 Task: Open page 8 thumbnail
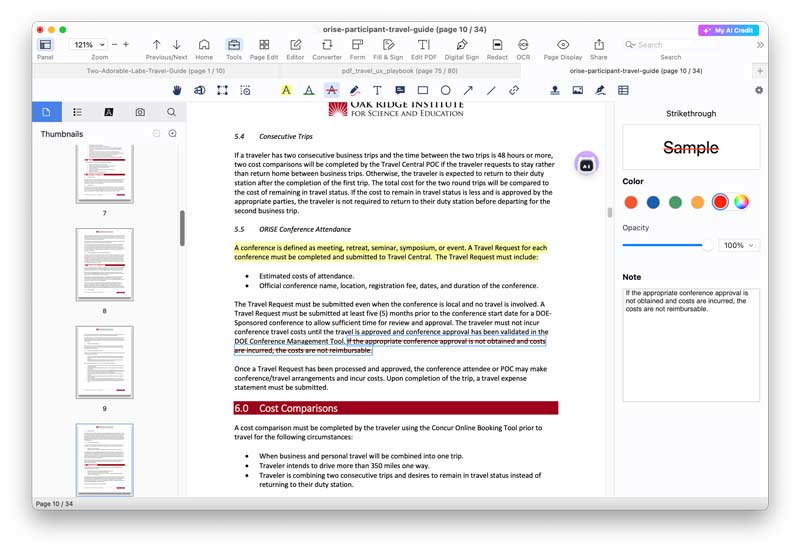pyautogui.click(x=104, y=264)
